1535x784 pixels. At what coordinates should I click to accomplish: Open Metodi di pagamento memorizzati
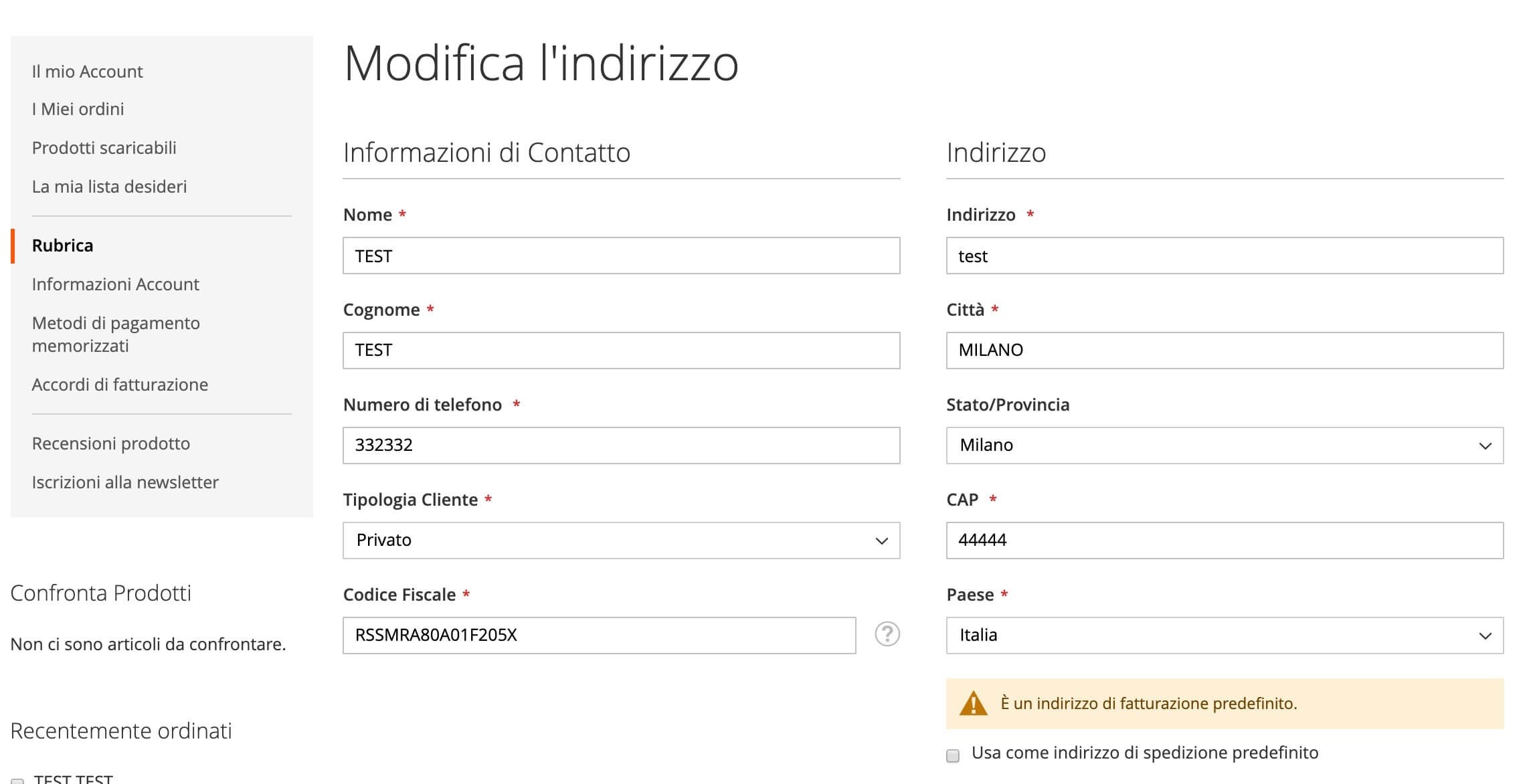pos(116,334)
